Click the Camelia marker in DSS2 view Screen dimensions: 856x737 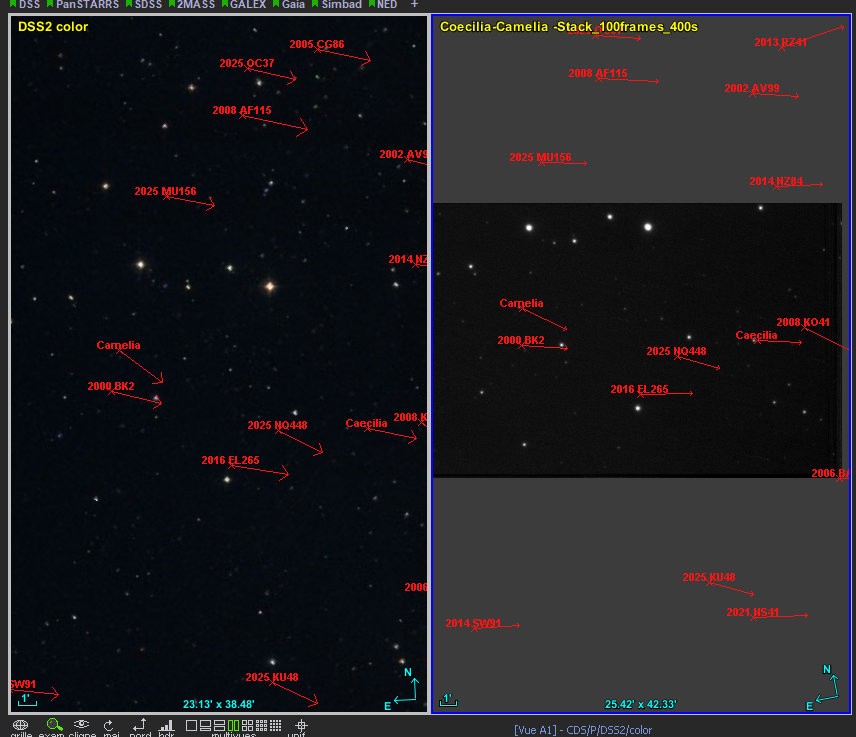coord(118,345)
